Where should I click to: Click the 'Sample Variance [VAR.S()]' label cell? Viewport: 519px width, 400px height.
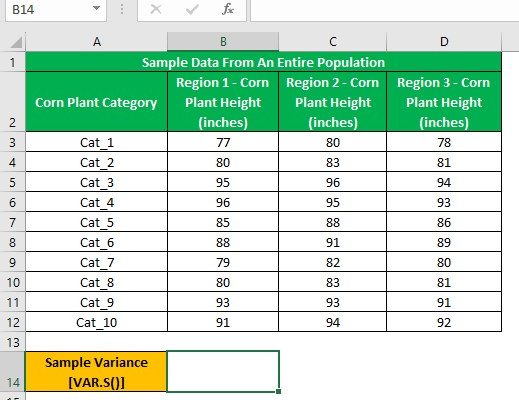[96, 371]
